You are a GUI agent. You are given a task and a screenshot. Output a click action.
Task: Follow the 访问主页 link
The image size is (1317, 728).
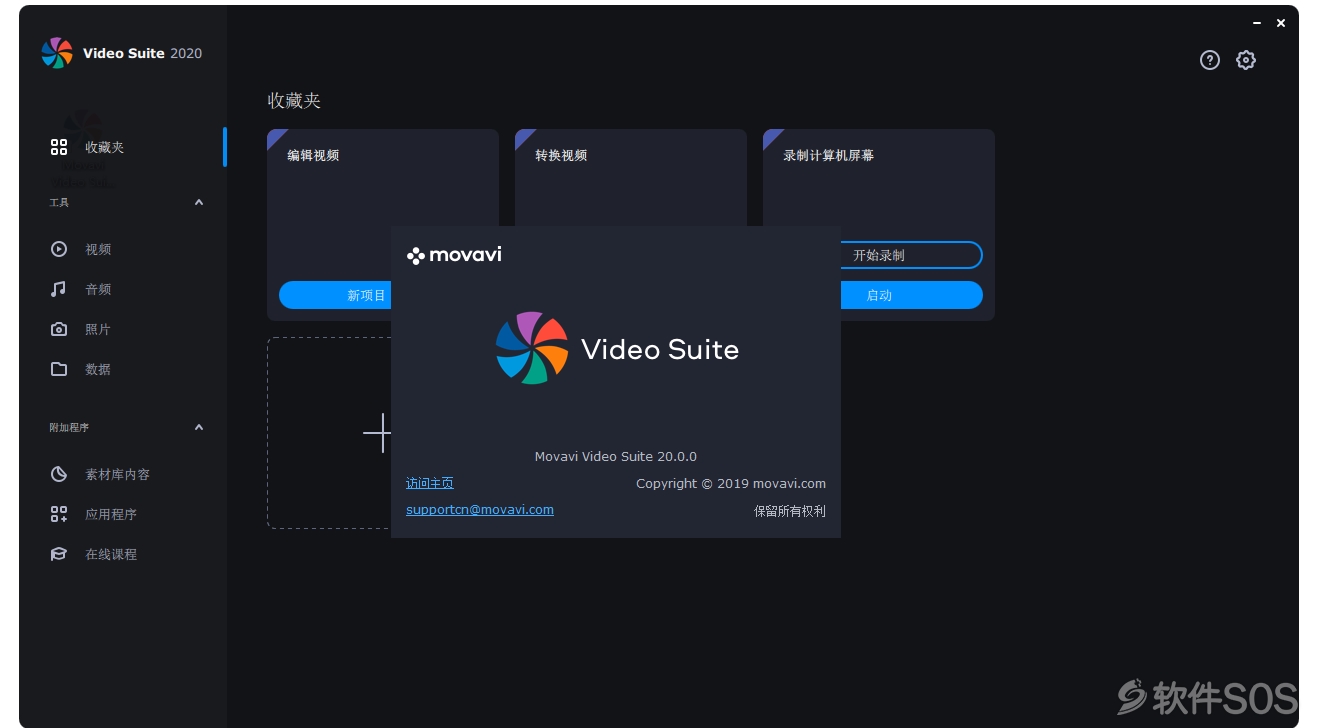coord(430,483)
